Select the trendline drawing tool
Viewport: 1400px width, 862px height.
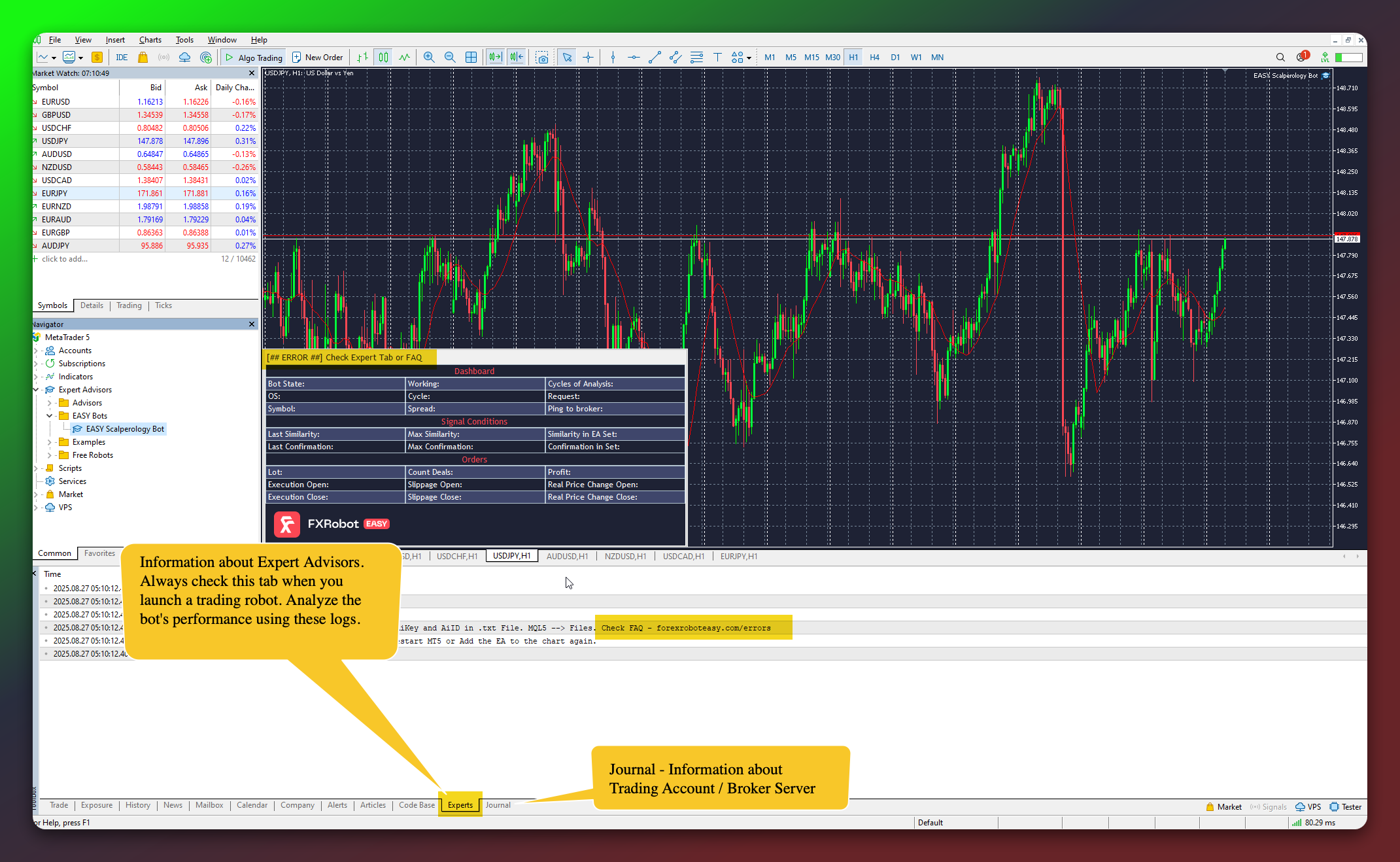(x=655, y=58)
